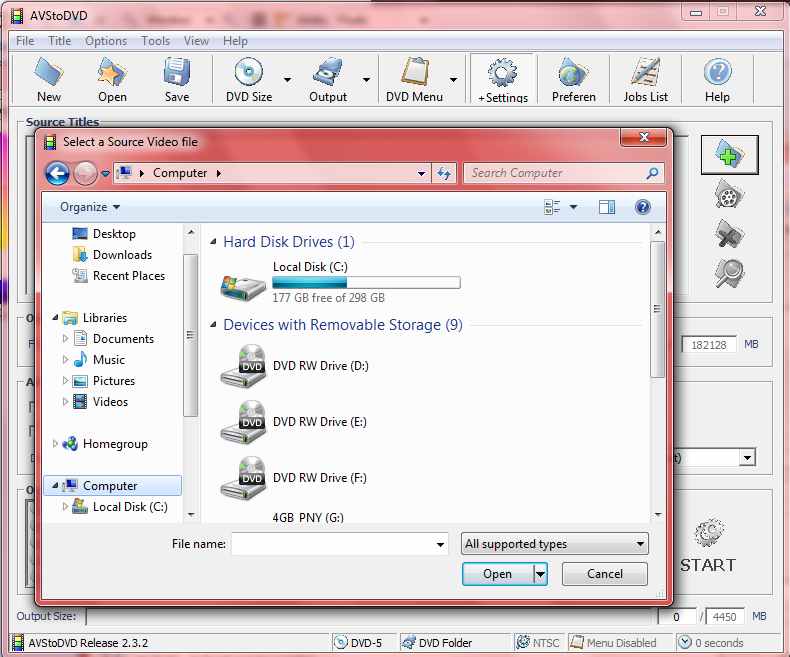Screen dimensions: 790x657
Task: Open the DVD Size dropdown arrow
Action: [287, 80]
